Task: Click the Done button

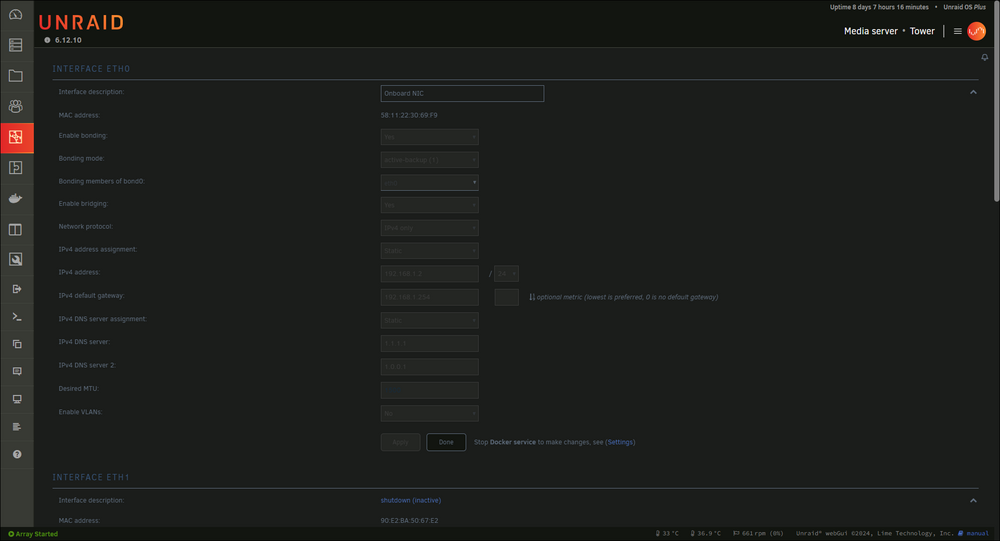Action: [x=446, y=442]
